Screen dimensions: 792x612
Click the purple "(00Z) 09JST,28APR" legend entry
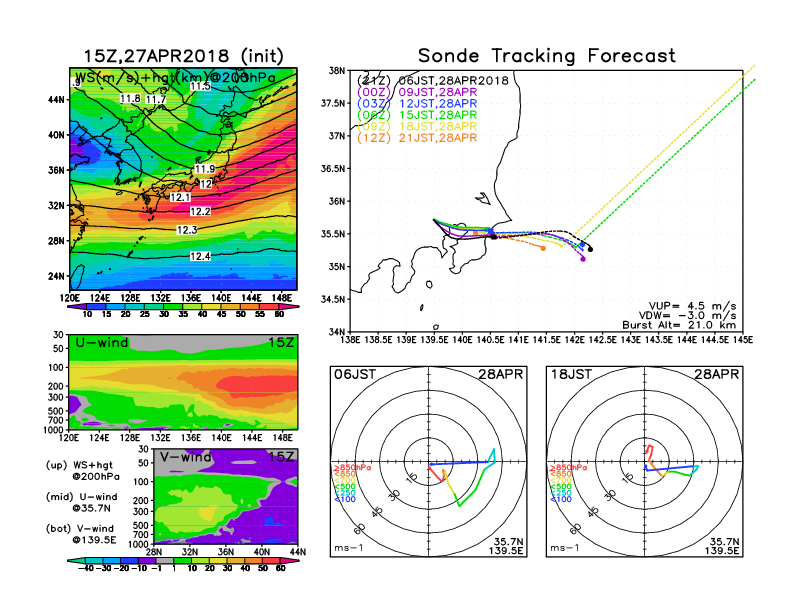pyautogui.click(x=417, y=92)
